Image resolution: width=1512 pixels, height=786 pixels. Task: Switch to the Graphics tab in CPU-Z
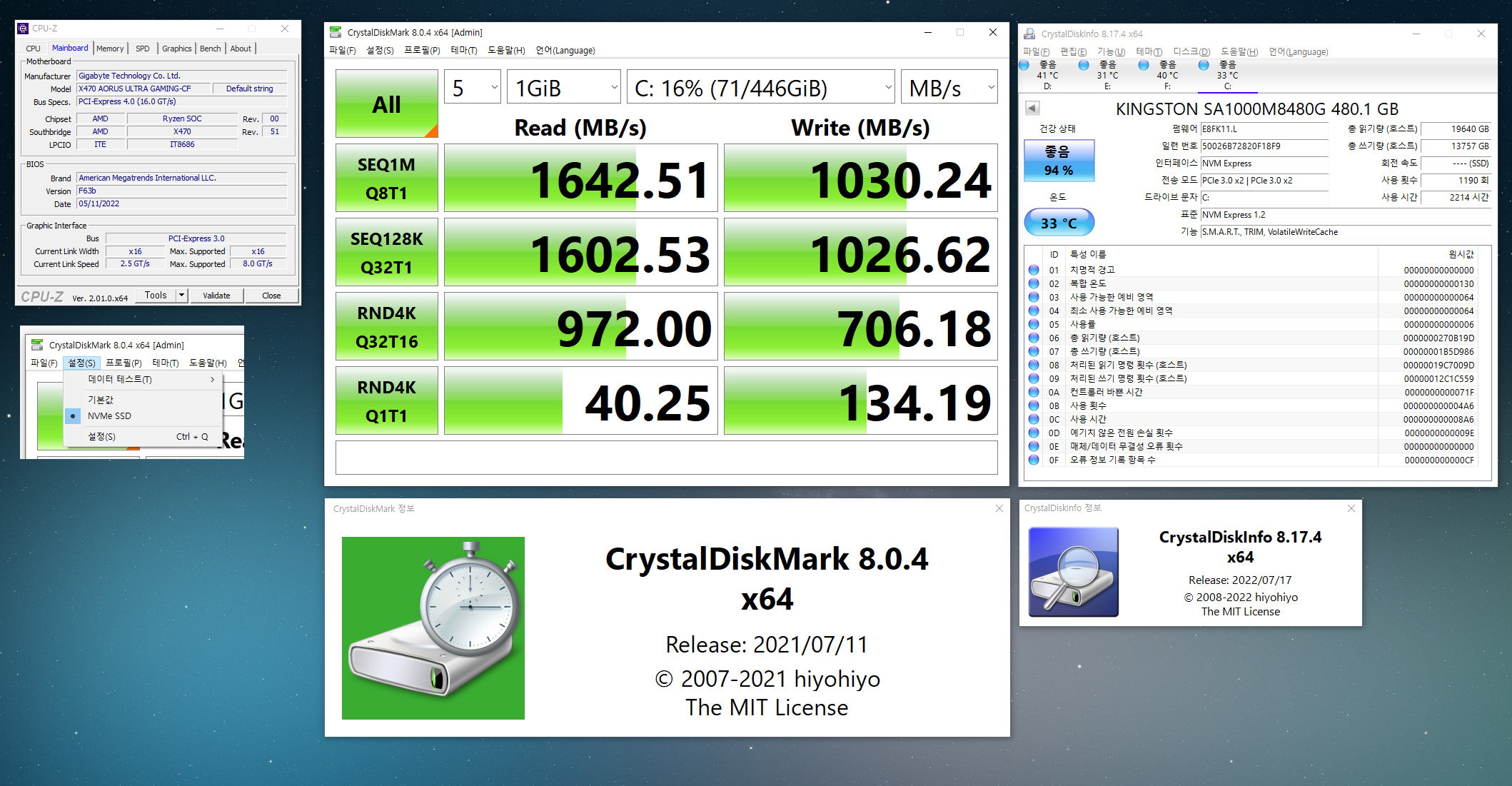pos(177,49)
